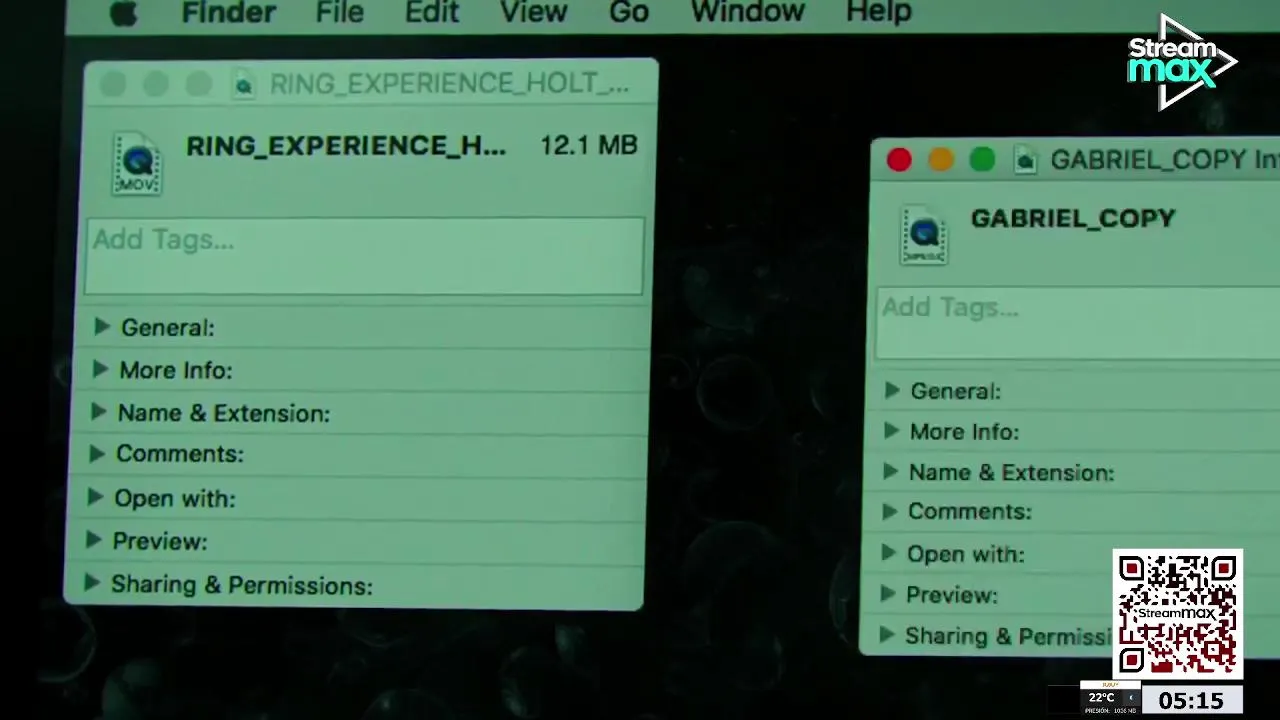Minimize the GABRIEL_COPY Info window
This screenshot has width=1280, height=720.
coord(941,160)
